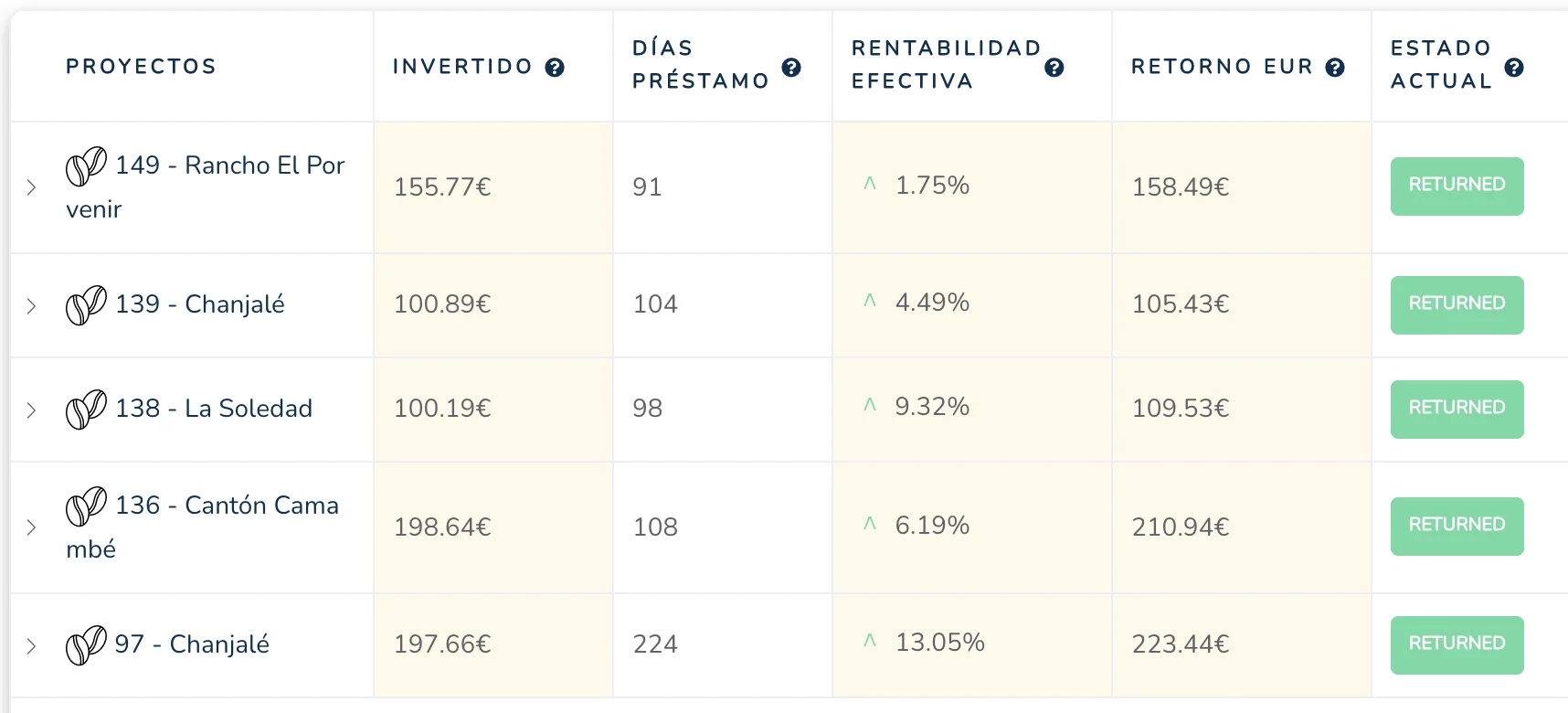Click the Retorno EUR column header

click(1222, 67)
